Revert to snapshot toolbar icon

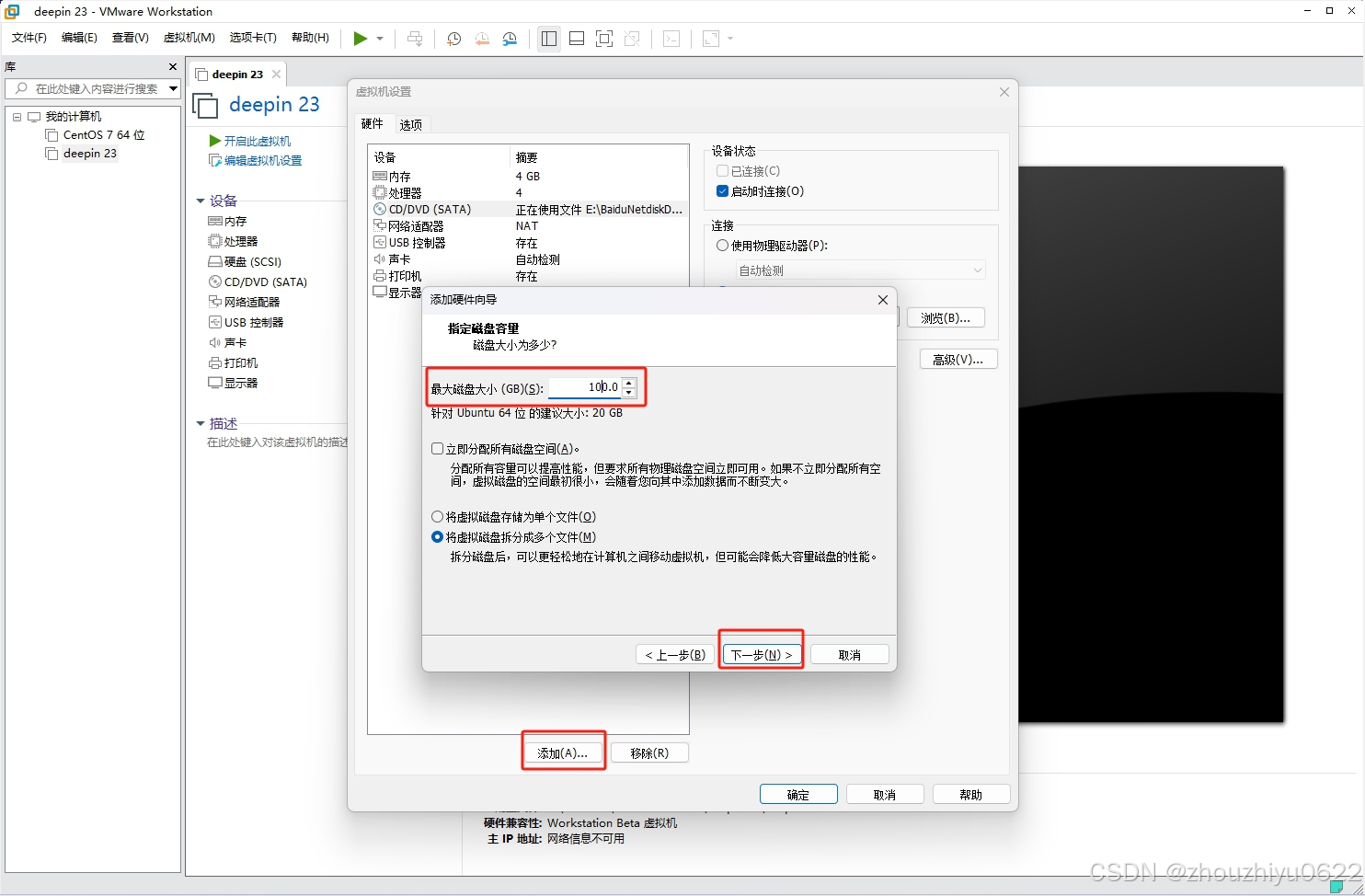pyautogui.click(x=482, y=39)
